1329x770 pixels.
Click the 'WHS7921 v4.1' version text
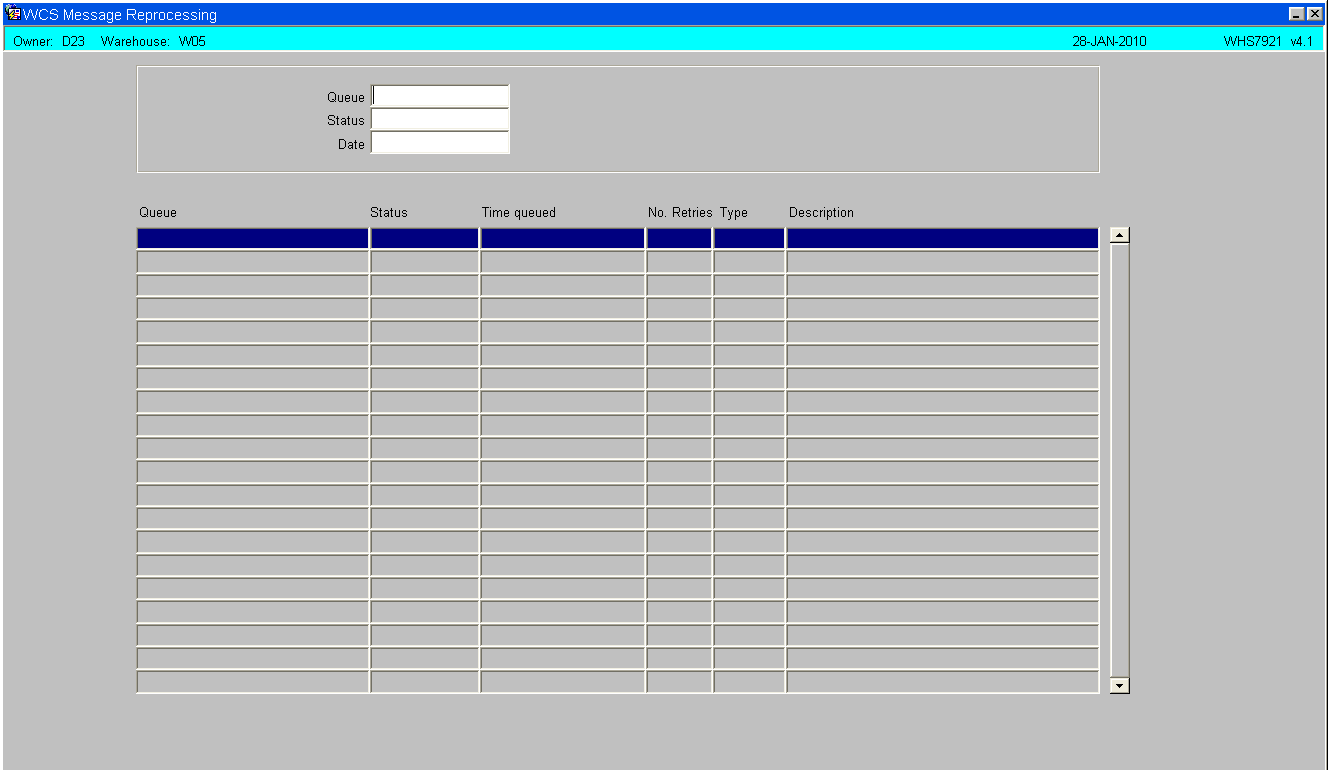tap(1268, 41)
